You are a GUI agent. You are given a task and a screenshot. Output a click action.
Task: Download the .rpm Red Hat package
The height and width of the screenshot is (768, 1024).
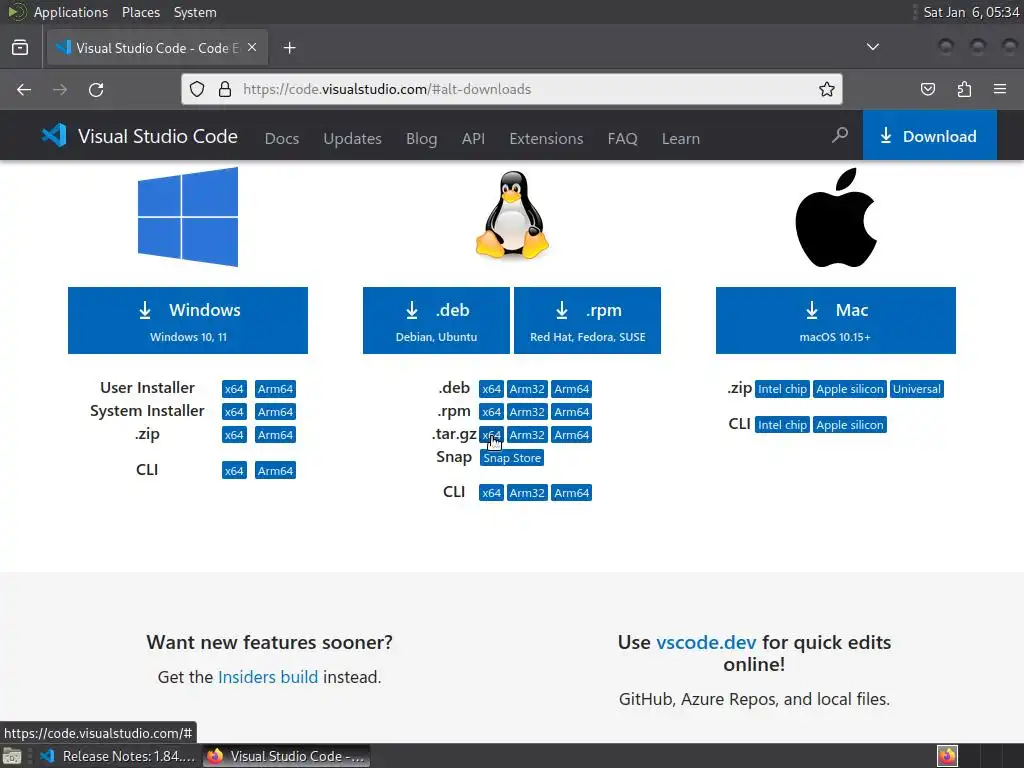[x=587, y=321]
